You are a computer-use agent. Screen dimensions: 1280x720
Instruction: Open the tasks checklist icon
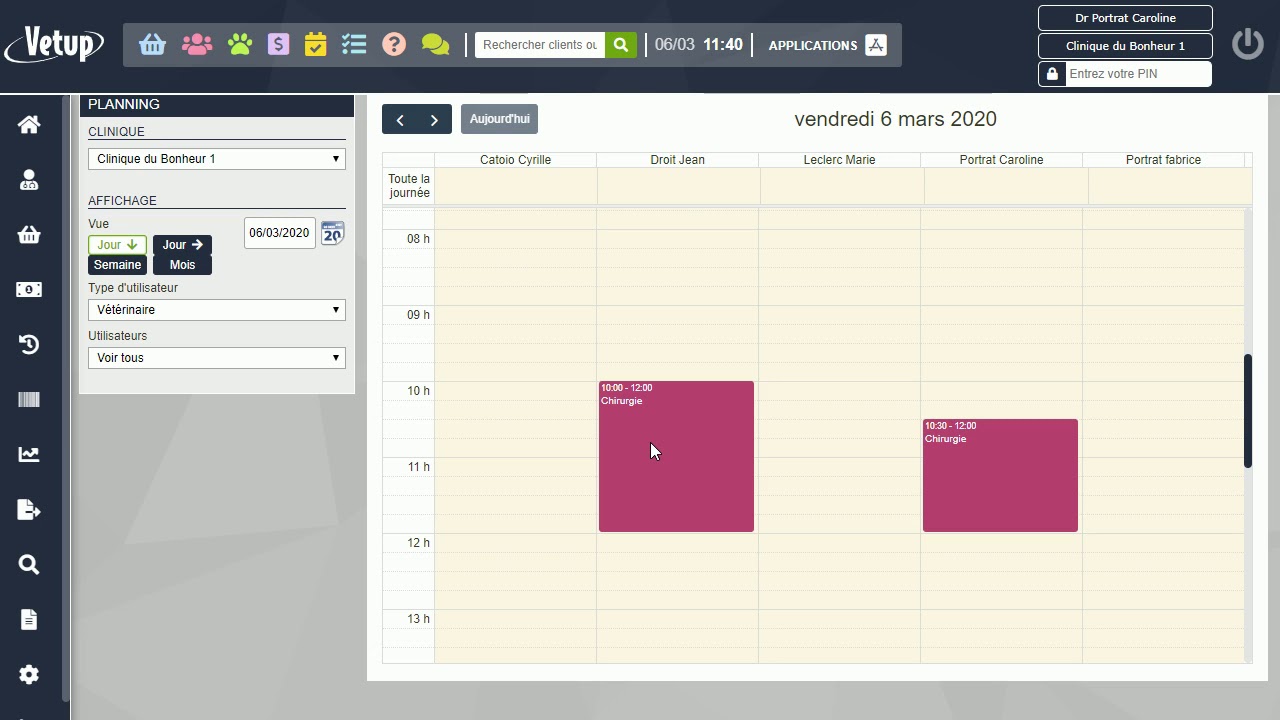pos(353,44)
